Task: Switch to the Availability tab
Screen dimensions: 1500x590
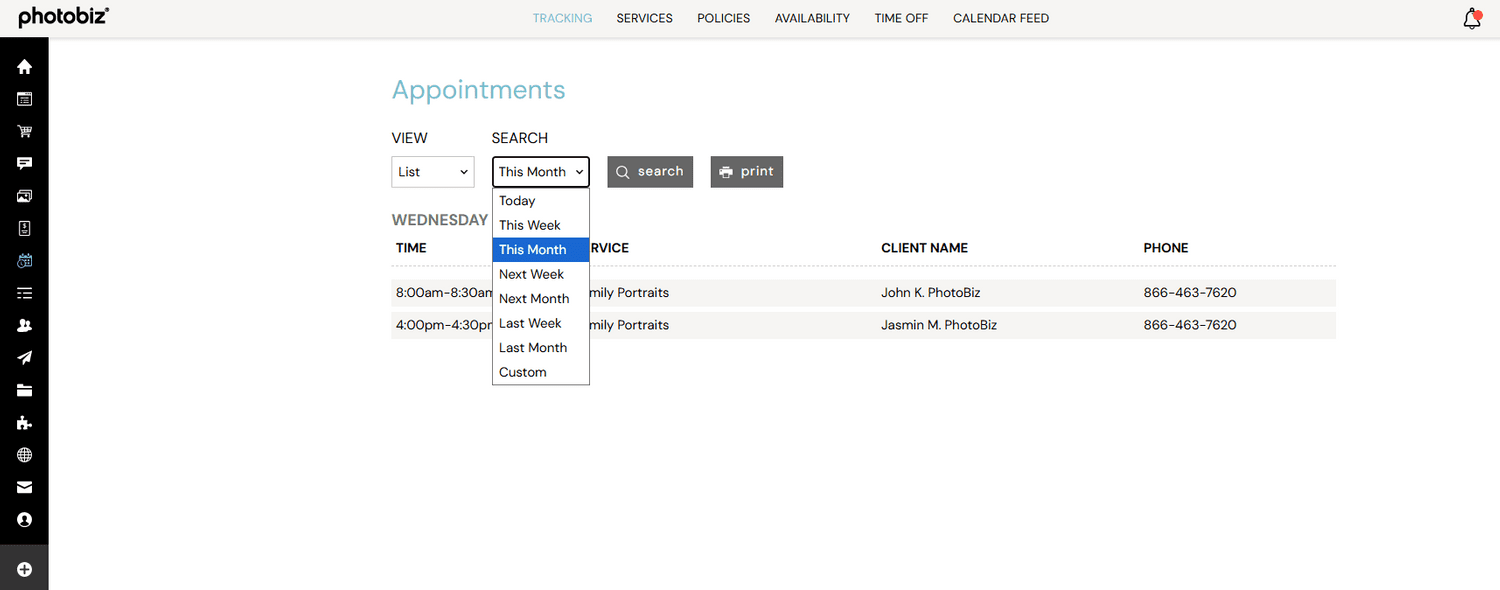Action: pyautogui.click(x=812, y=18)
